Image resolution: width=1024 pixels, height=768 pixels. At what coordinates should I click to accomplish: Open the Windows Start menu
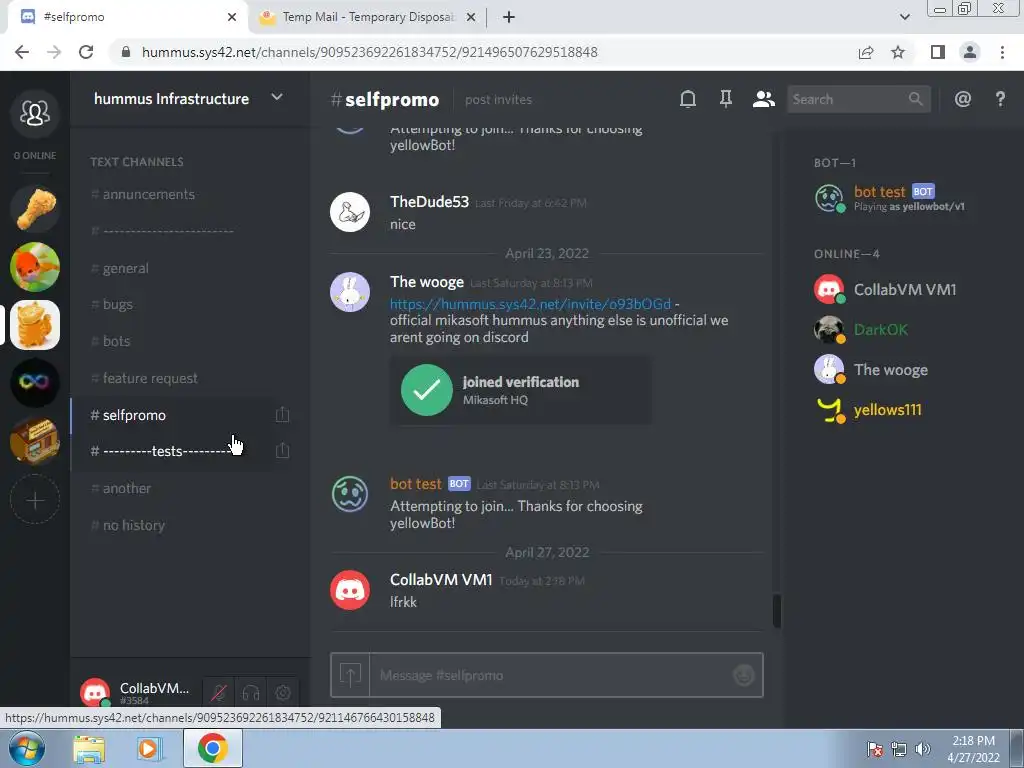point(27,748)
